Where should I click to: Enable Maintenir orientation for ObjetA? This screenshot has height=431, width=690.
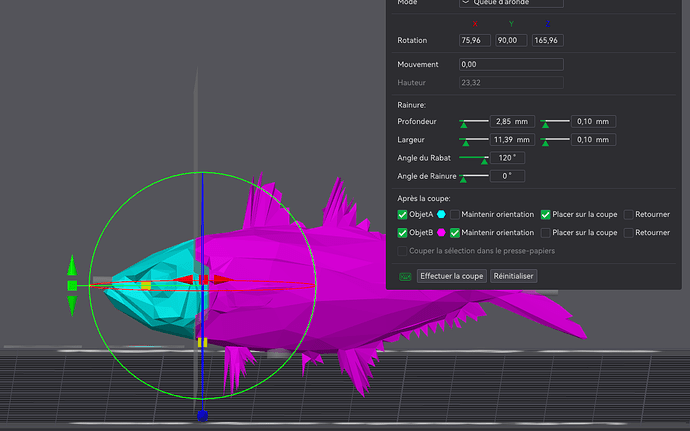tap(455, 214)
